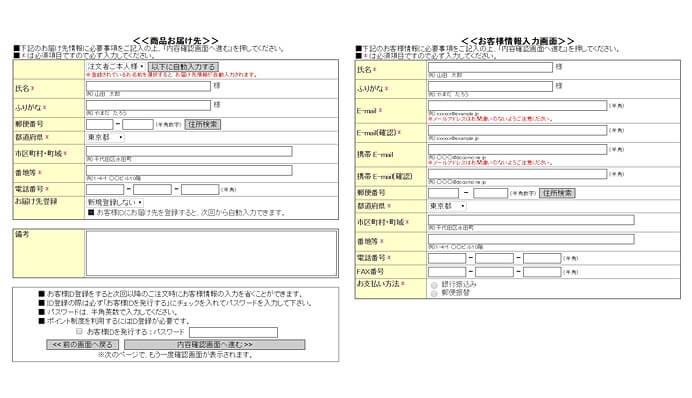Image resolution: width=692 pixels, height=398 pixels.
Task: Click middle 電話番号 box in 商品お届け先 form
Action: 152,190
